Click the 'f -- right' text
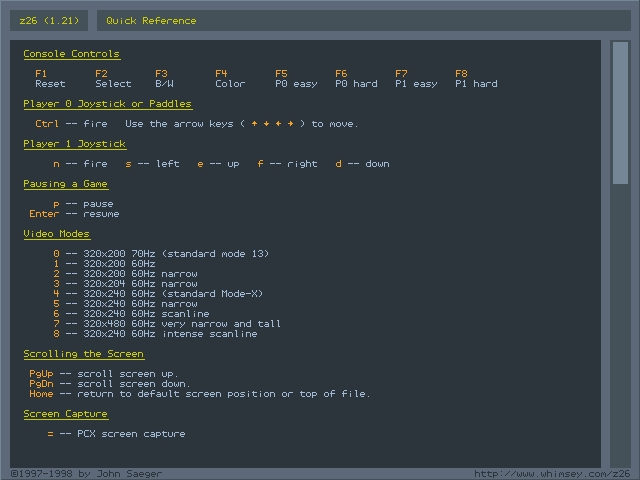Screen dimensions: 640x480 287,164
